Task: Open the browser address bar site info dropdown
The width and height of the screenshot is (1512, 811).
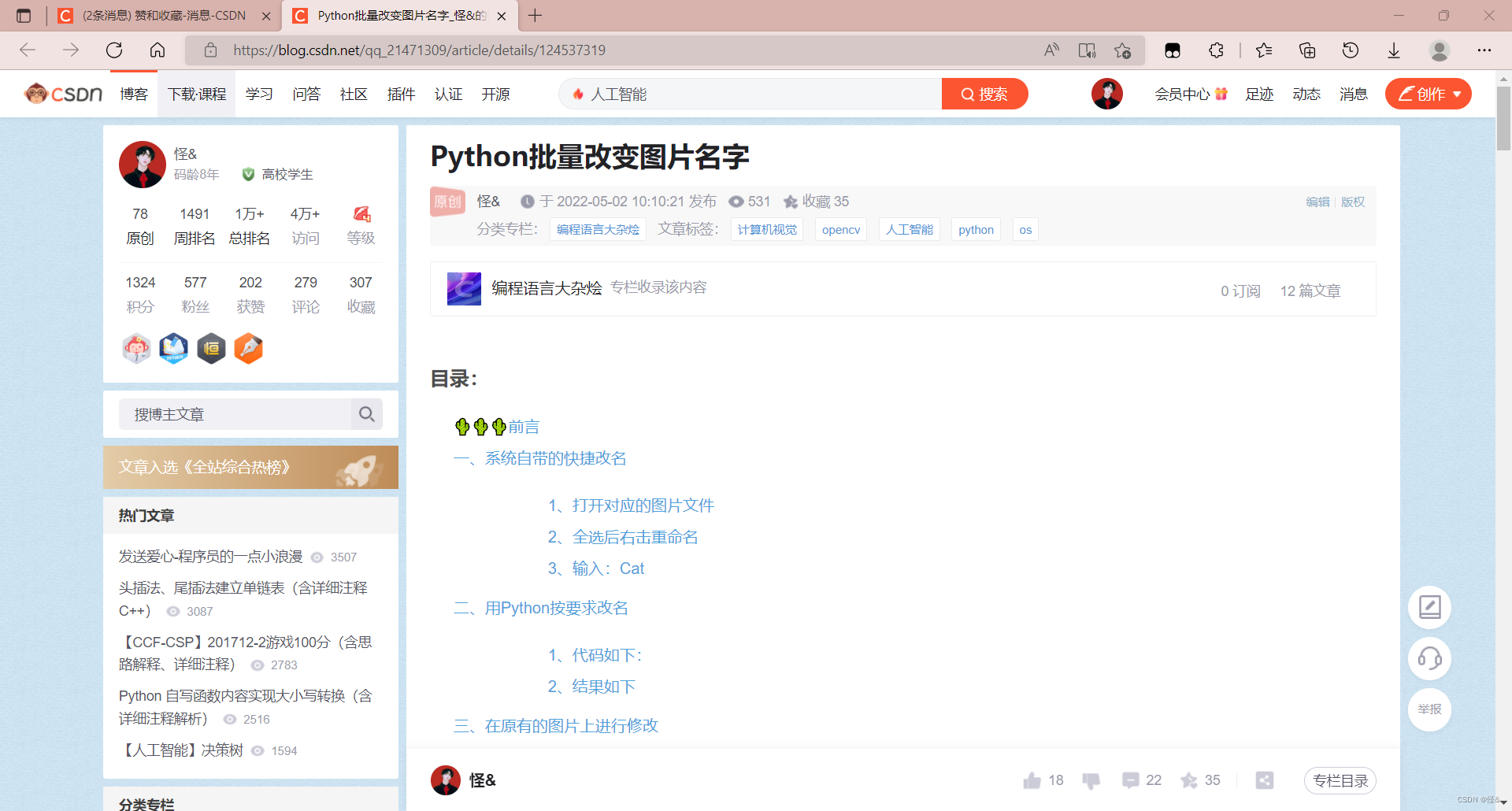Action: point(209,50)
